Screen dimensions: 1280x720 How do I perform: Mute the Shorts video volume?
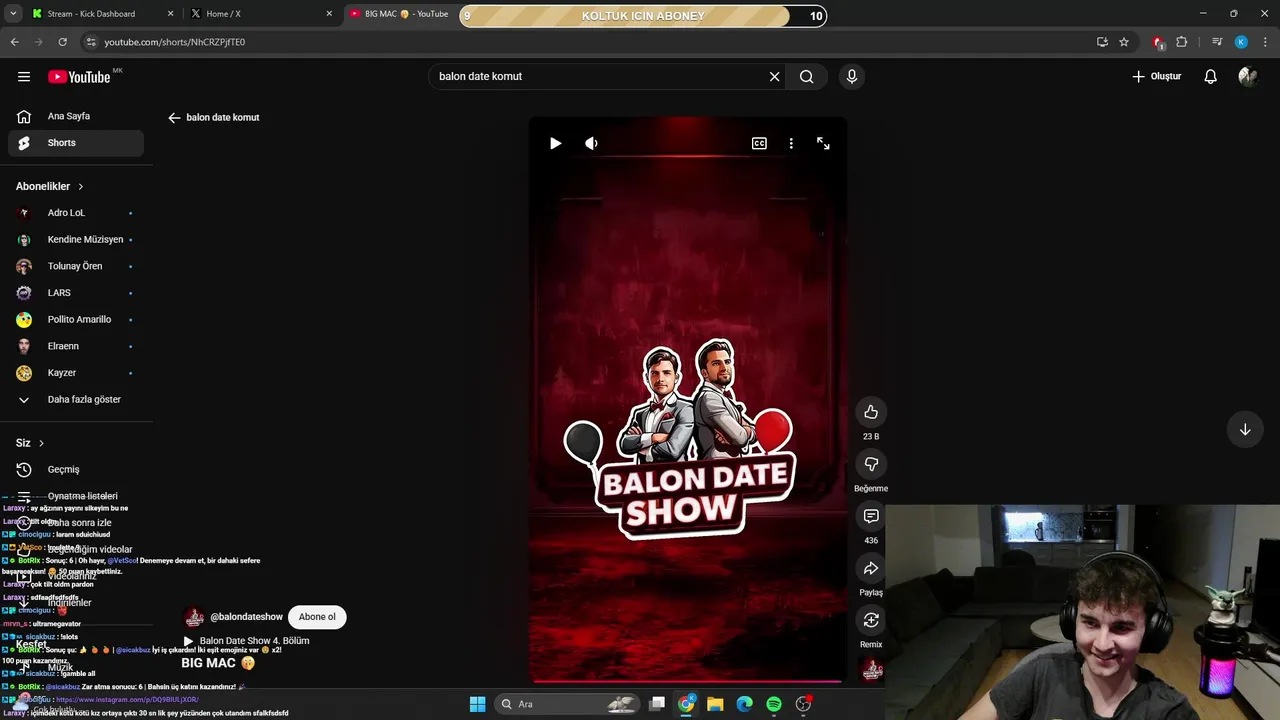tap(591, 144)
